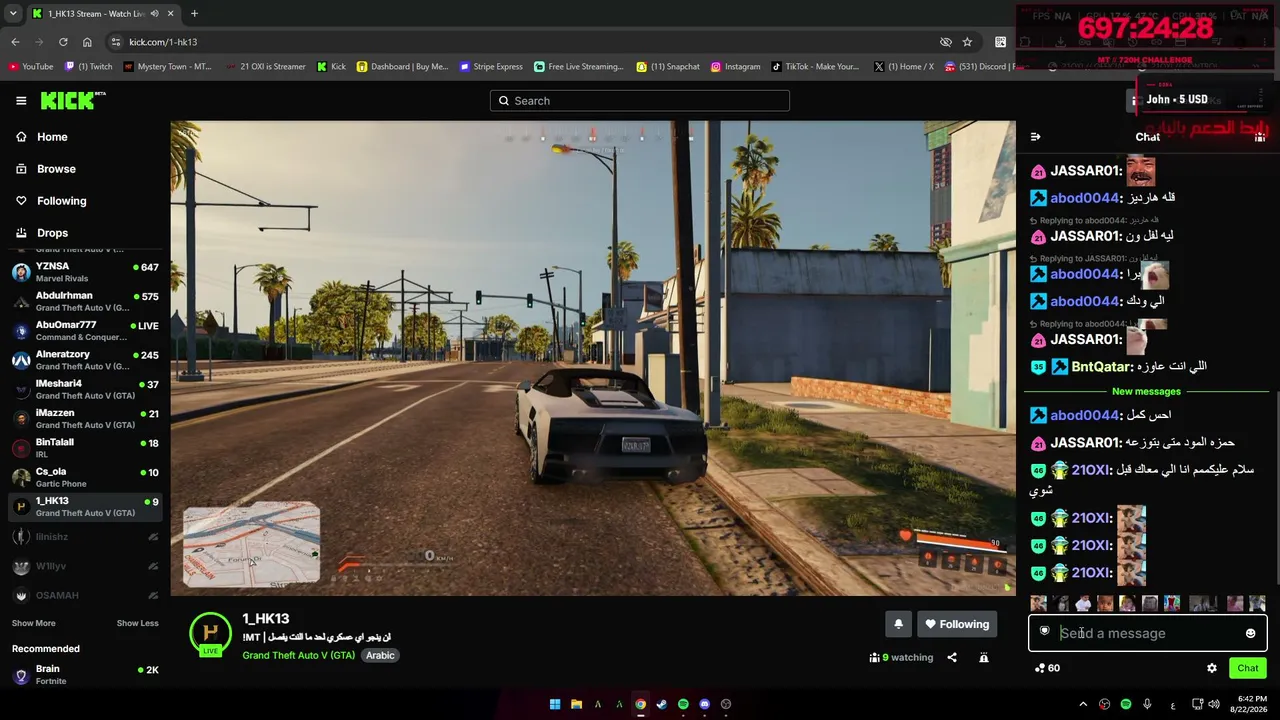
Task: Go back using the browser back arrow
Action: (x=15, y=42)
